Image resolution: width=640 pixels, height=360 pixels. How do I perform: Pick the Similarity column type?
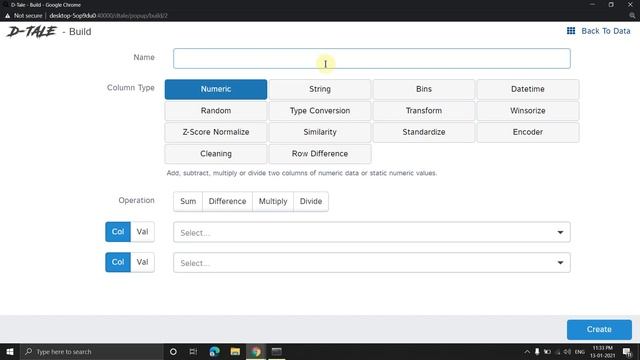[320, 132]
